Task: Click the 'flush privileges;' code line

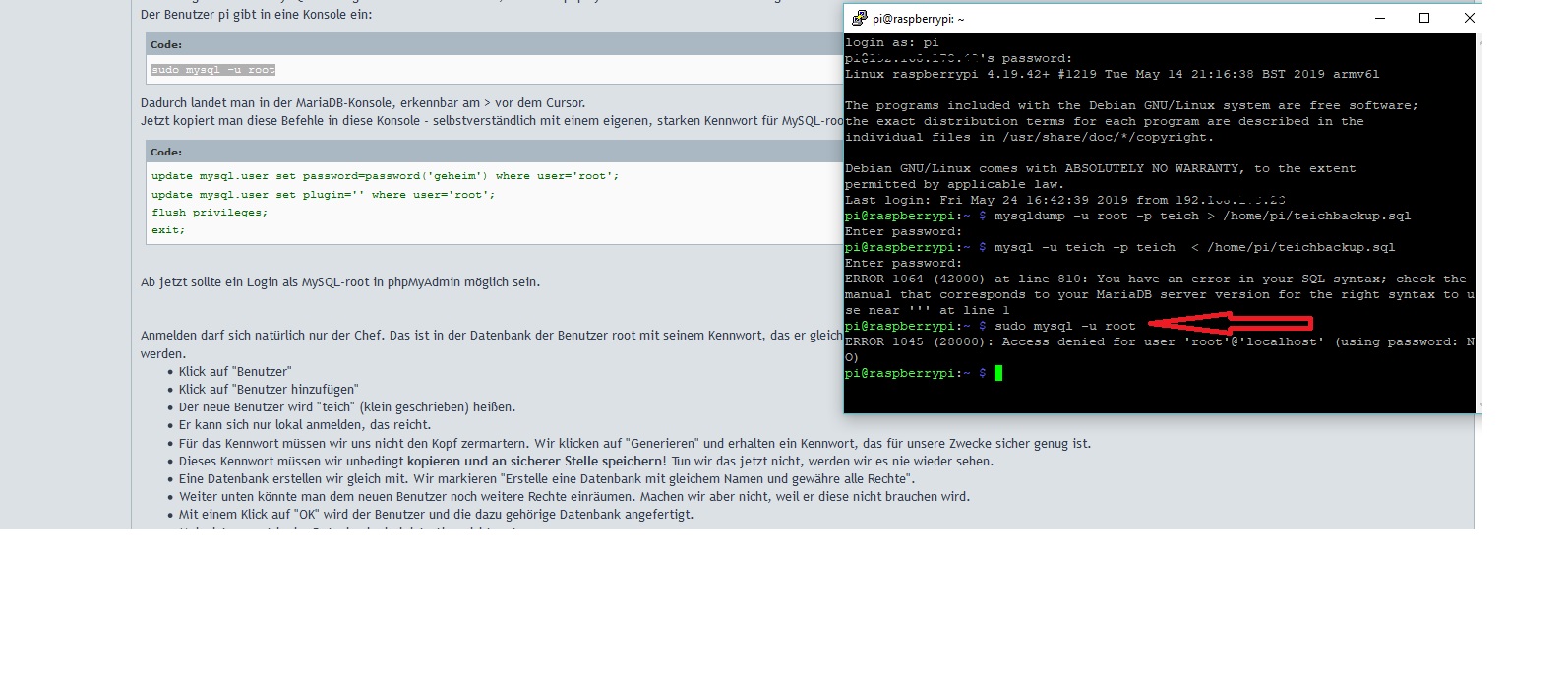Action: pyautogui.click(x=210, y=213)
